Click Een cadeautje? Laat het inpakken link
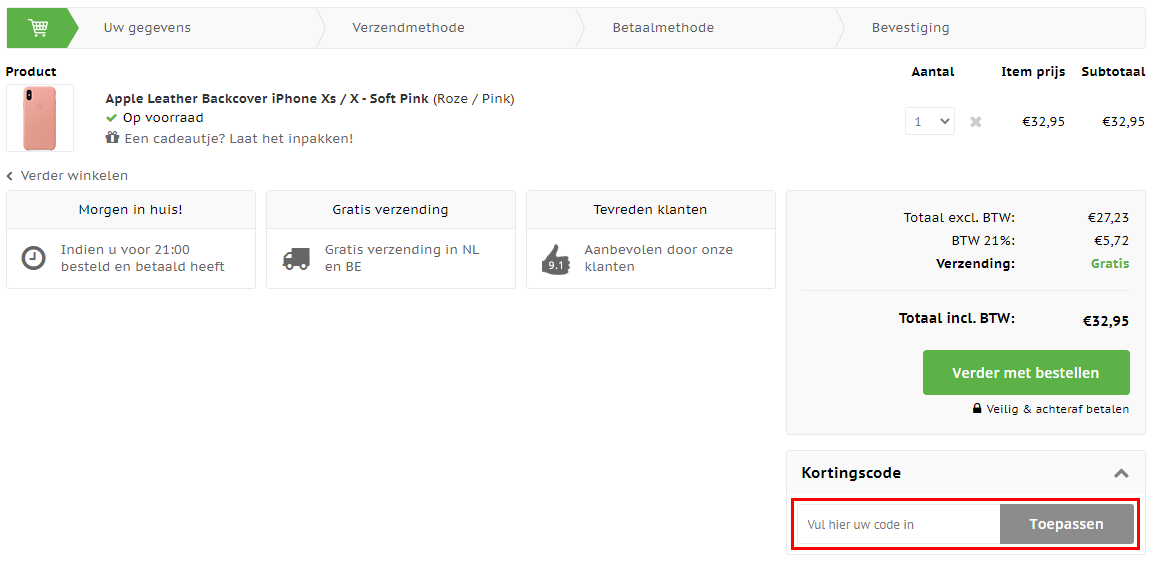1153x562 pixels. (239, 138)
